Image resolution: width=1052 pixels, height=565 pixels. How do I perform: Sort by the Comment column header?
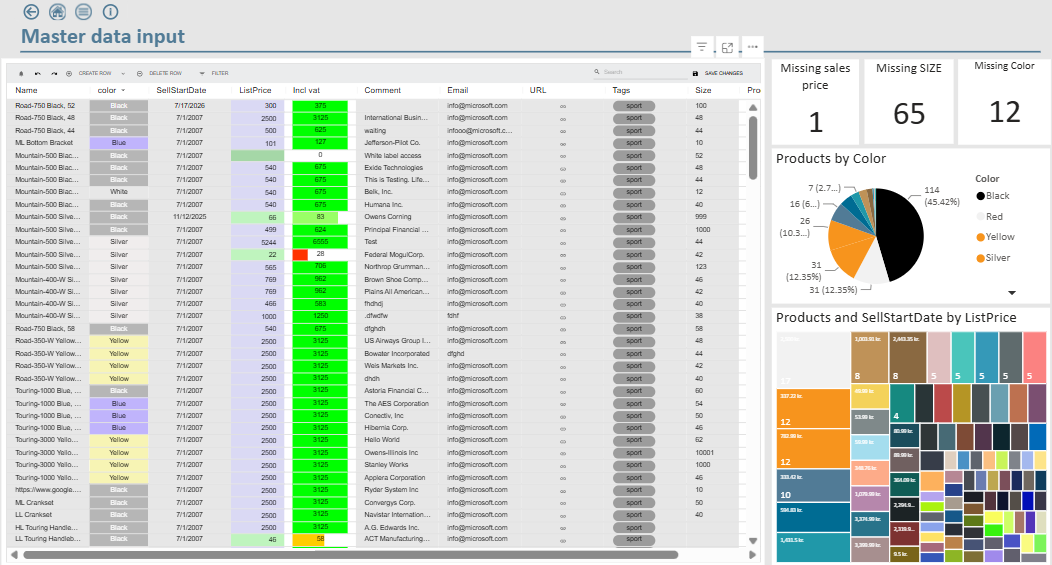coord(382,90)
